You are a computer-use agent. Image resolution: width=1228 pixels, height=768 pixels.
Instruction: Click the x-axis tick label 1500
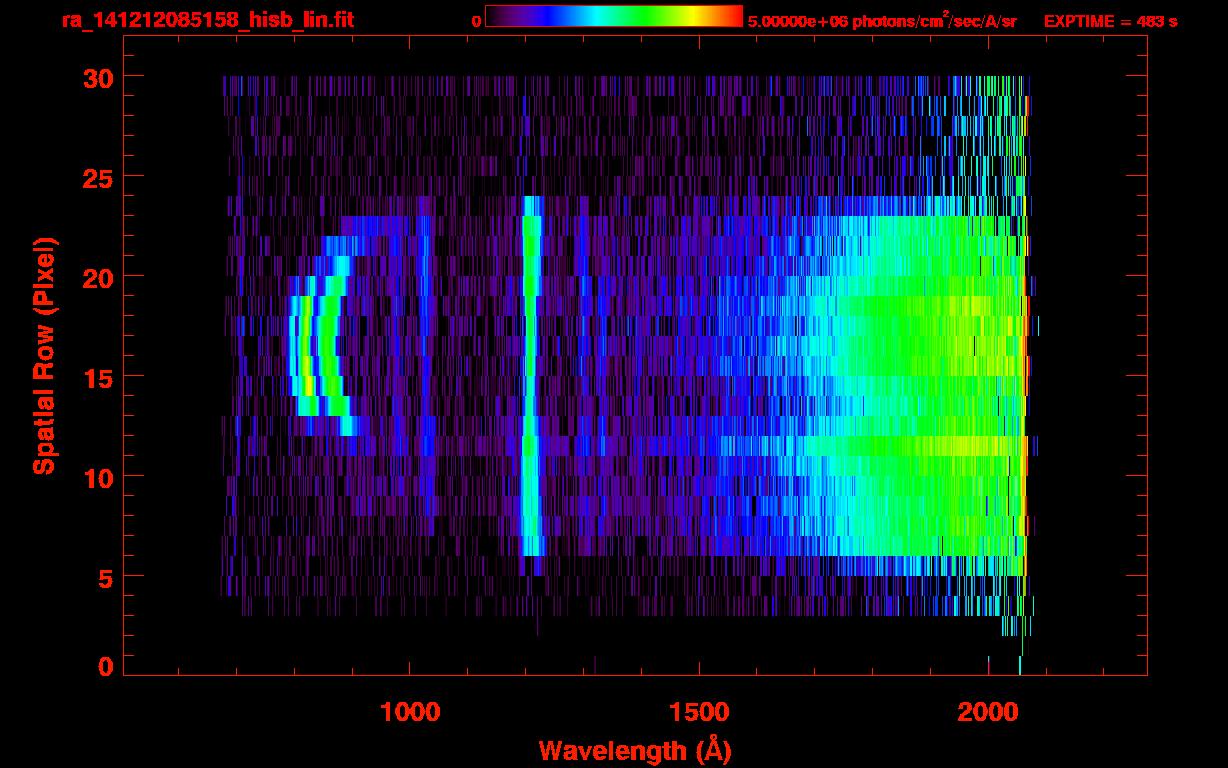coord(699,712)
